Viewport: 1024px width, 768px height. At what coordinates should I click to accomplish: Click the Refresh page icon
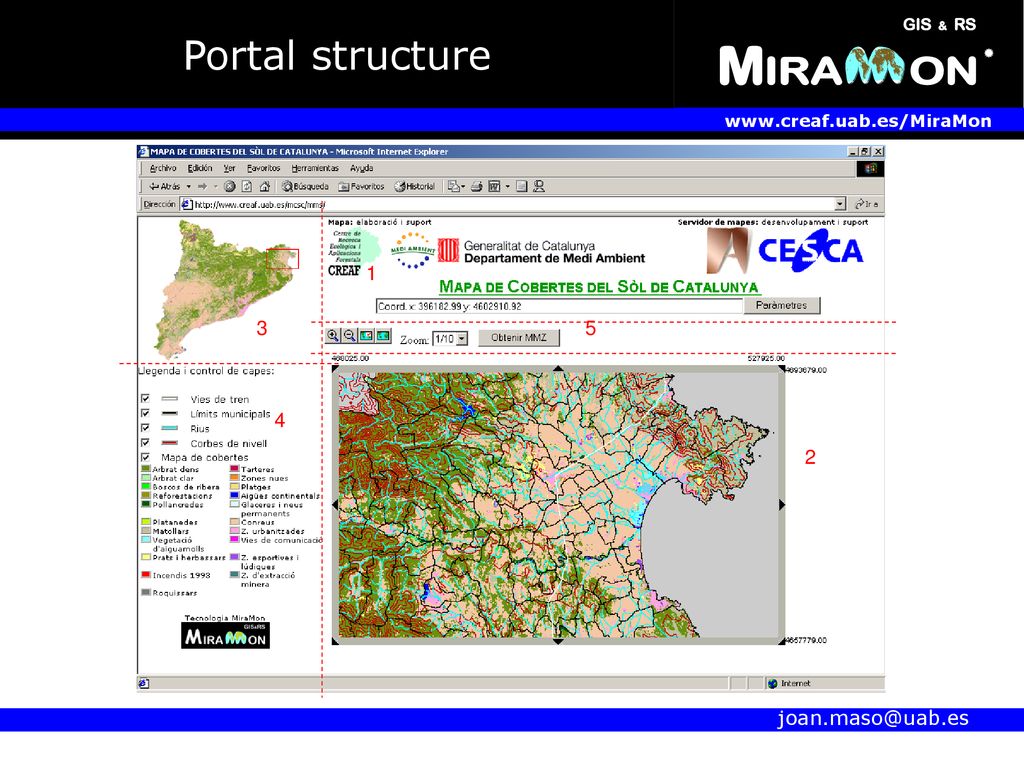[247, 186]
